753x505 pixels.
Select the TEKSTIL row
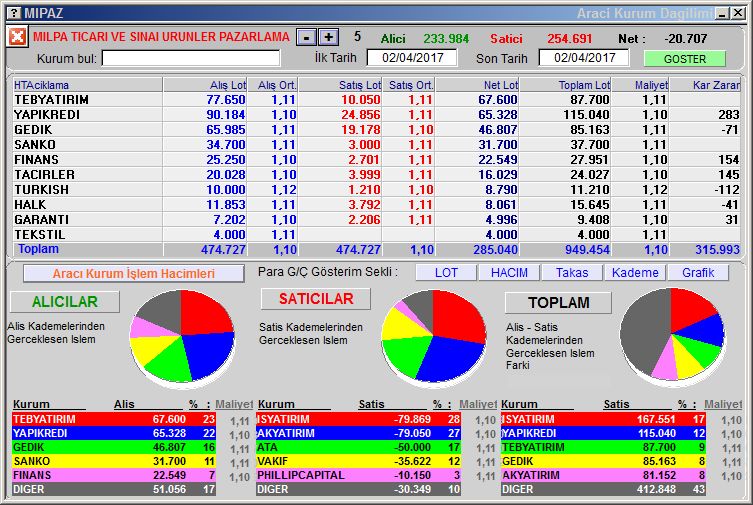tap(376, 235)
